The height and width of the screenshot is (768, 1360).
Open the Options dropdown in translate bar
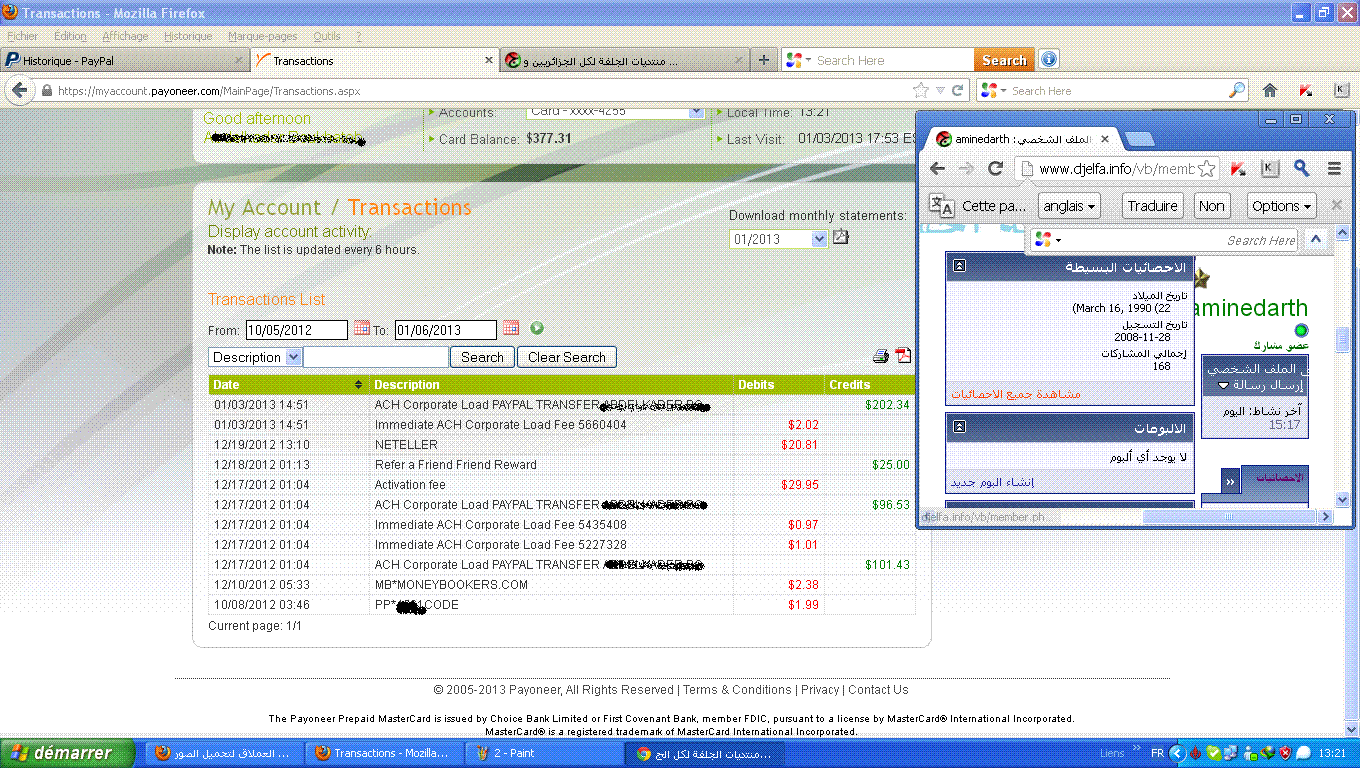1281,206
